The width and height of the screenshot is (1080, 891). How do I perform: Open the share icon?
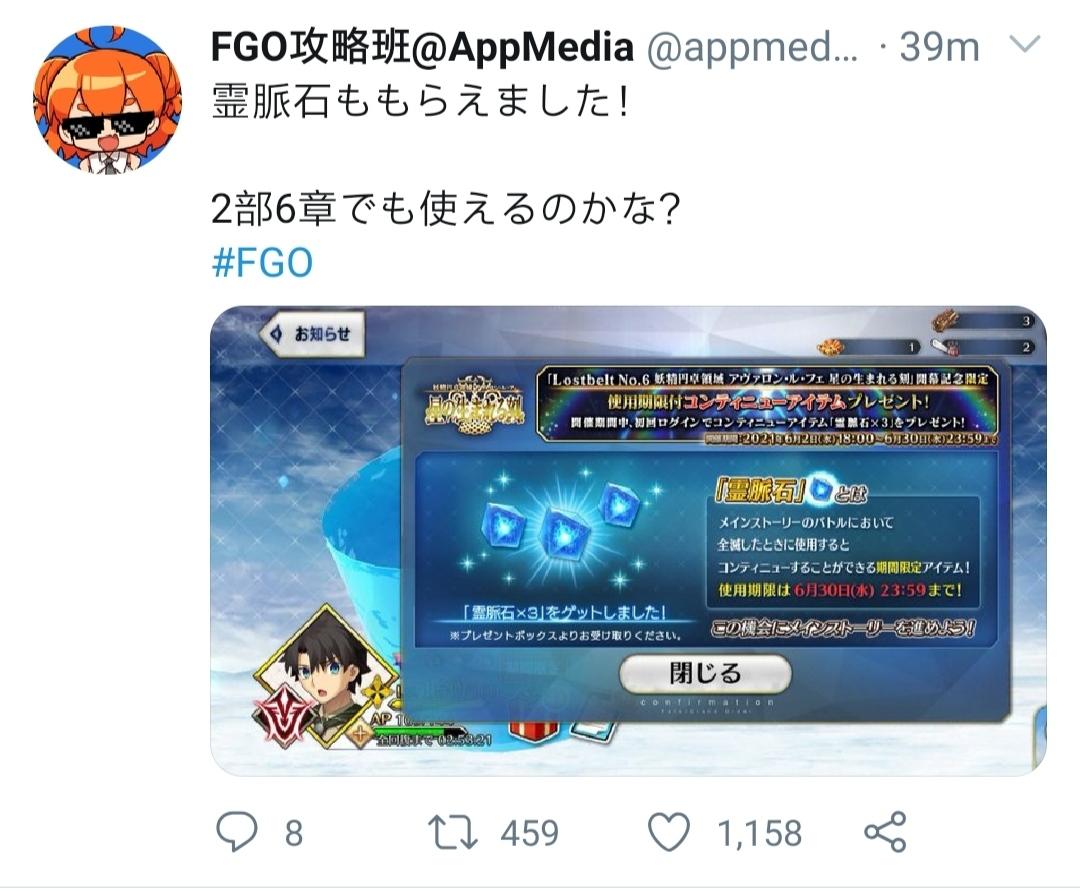tap(885, 832)
